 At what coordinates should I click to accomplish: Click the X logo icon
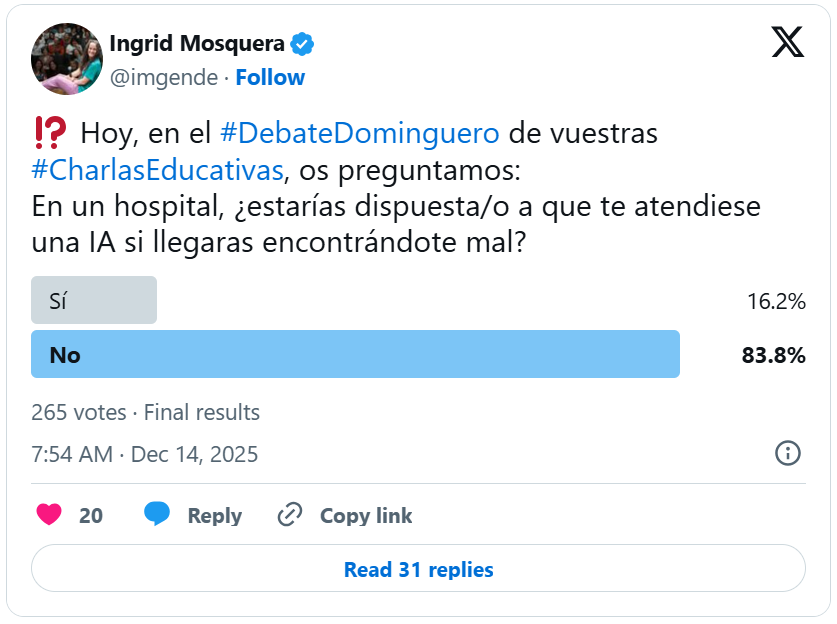[788, 42]
